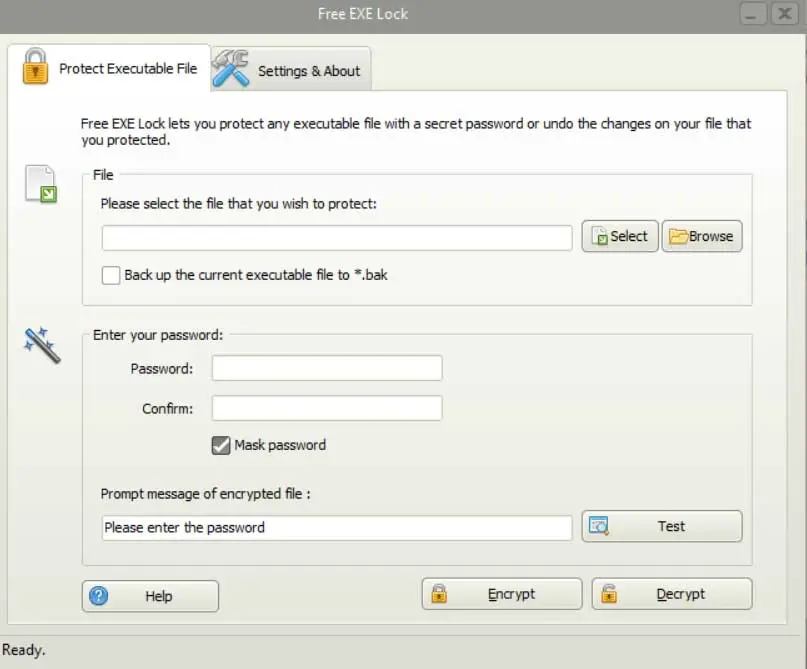807x669 pixels.
Task: Click the unlock icon on Decrypt button
Action: pyautogui.click(x=608, y=594)
